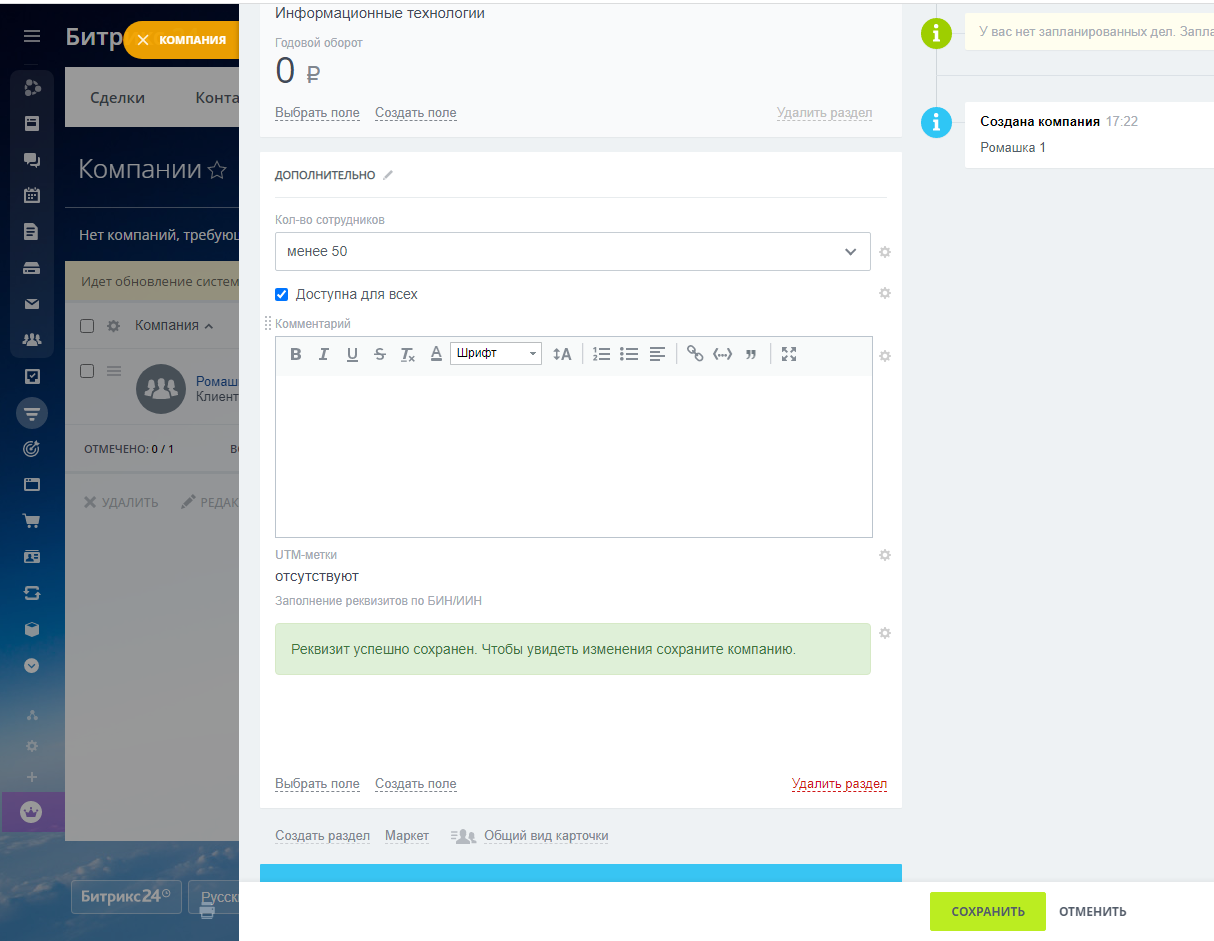Expand more sidebar items chevron
This screenshot has height=941, width=1214.
point(32,665)
